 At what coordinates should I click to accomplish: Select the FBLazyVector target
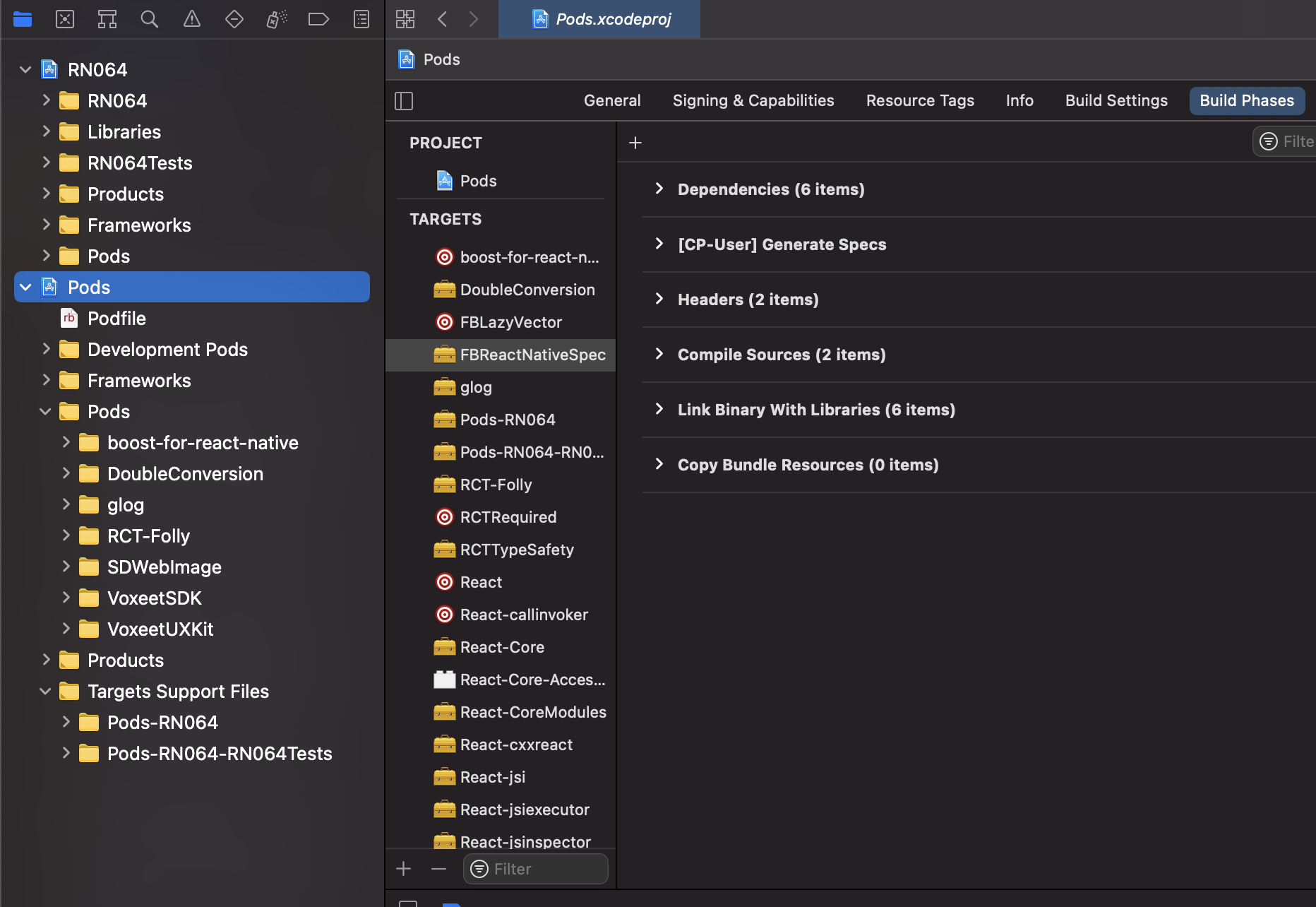[x=510, y=322]
